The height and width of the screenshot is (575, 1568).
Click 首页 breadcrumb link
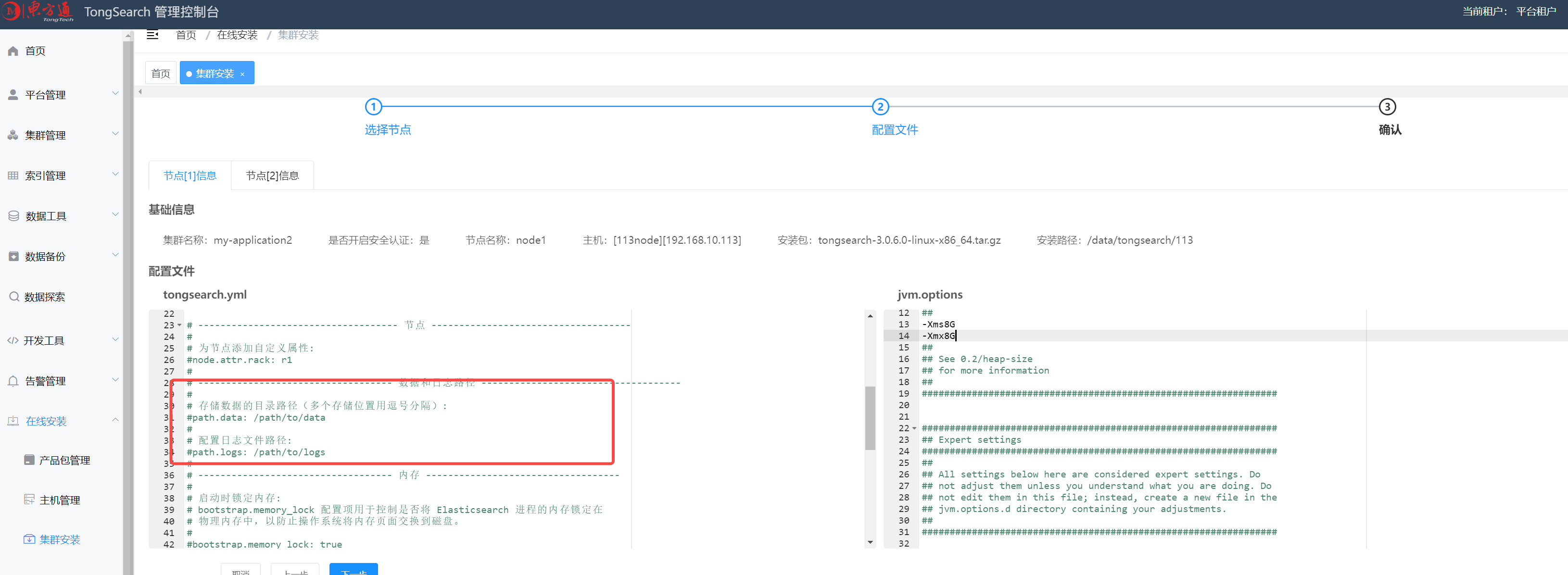(x=186, y=35)
